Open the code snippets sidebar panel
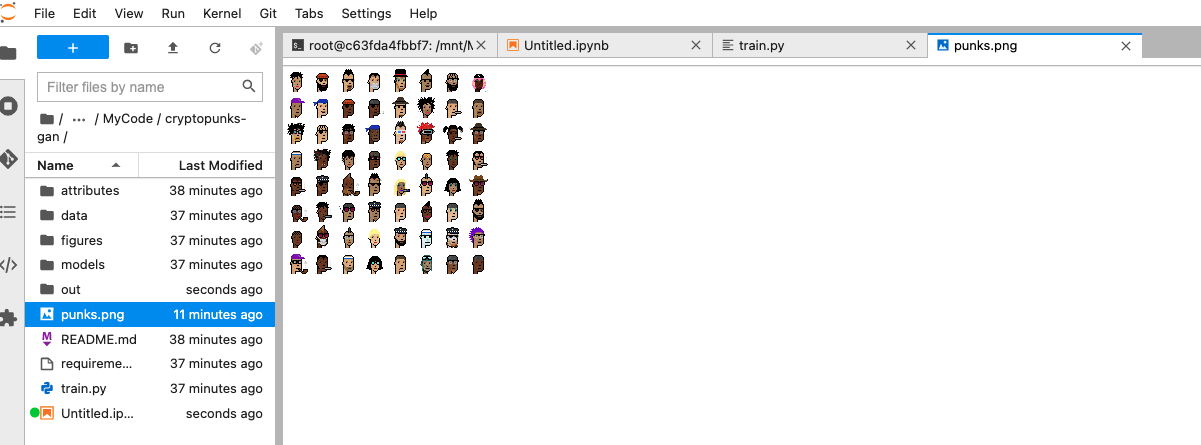Viewport: 1201px width, 445px height. click(8, 265)
